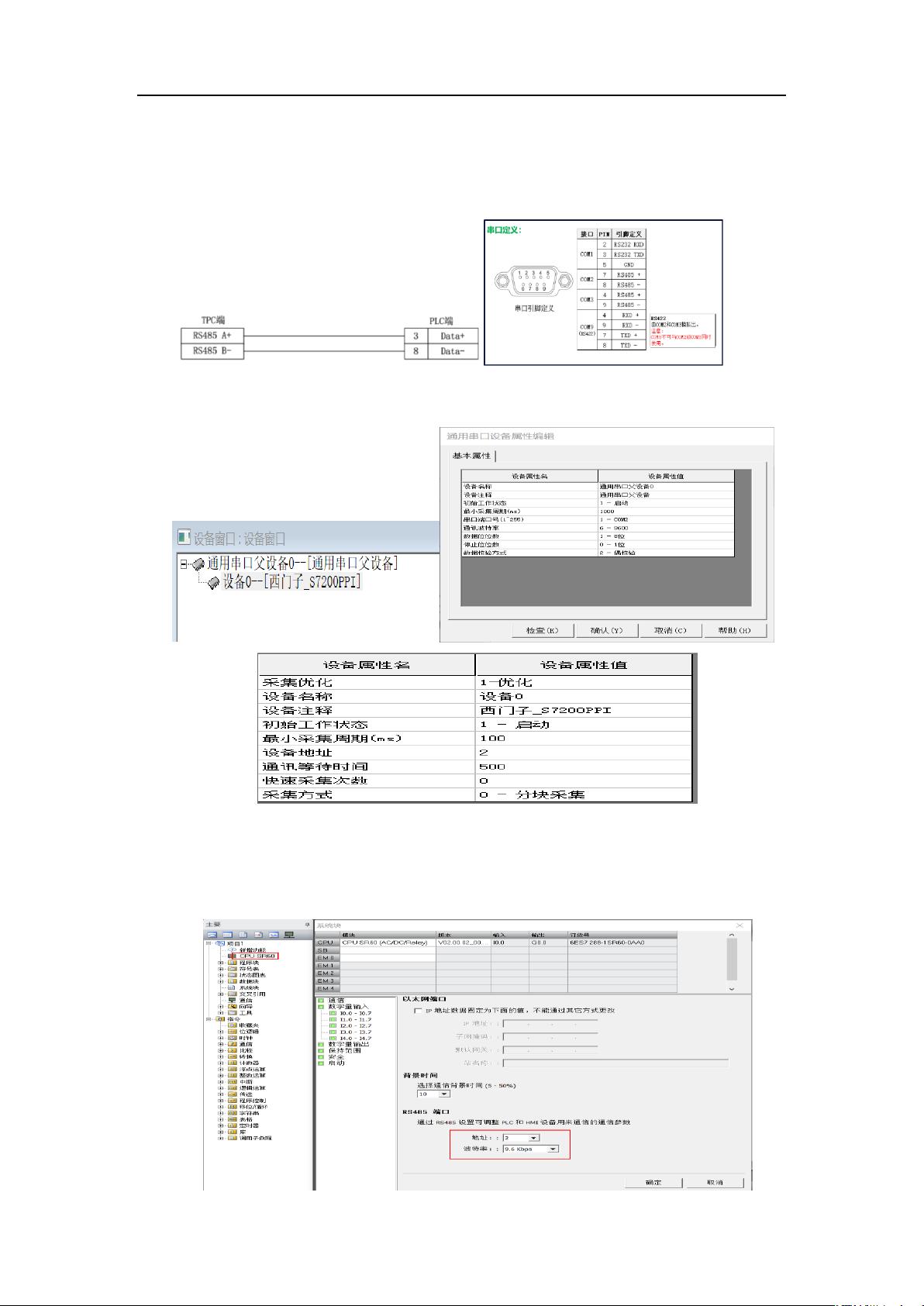Click the rightmost monitor icon in 主要 toolbar
The image size is (924, 1306).
coord(289,935)
